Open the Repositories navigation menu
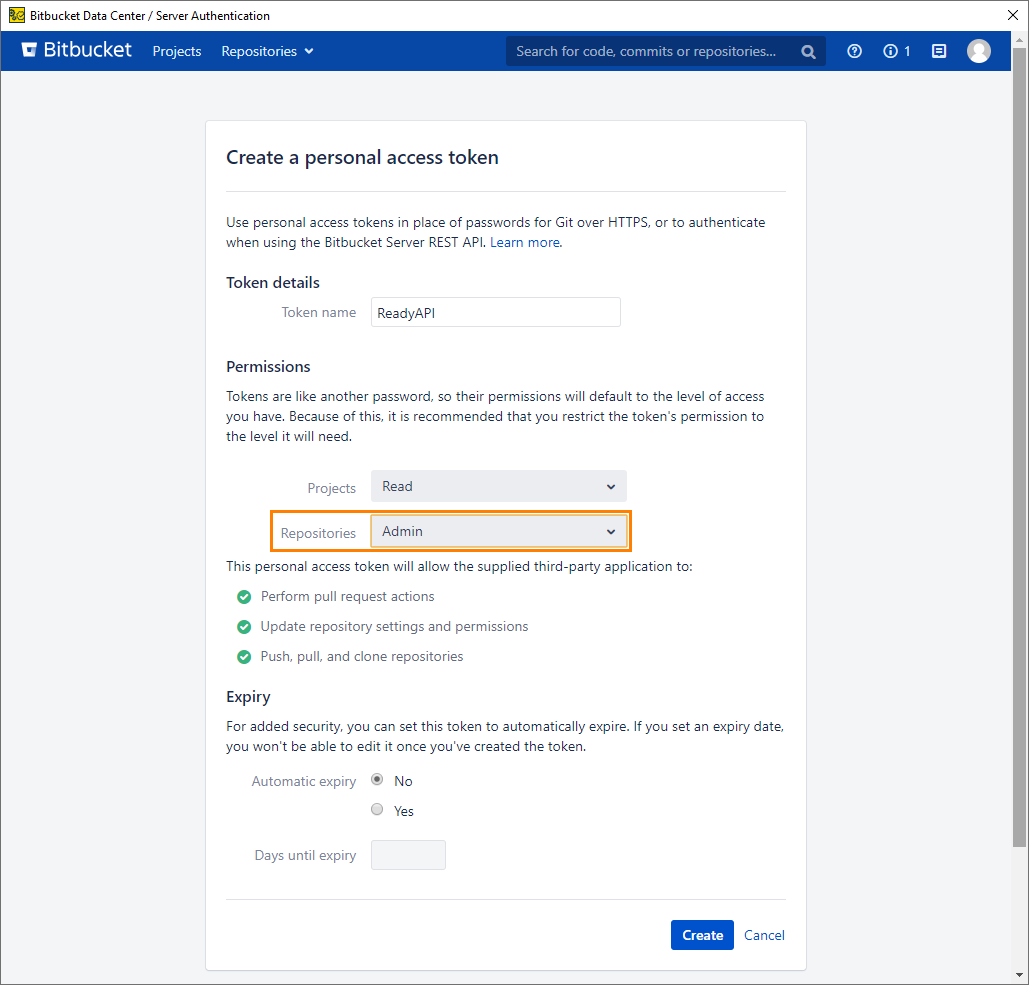The image size is (1029, 985). (x=259, y=50)
